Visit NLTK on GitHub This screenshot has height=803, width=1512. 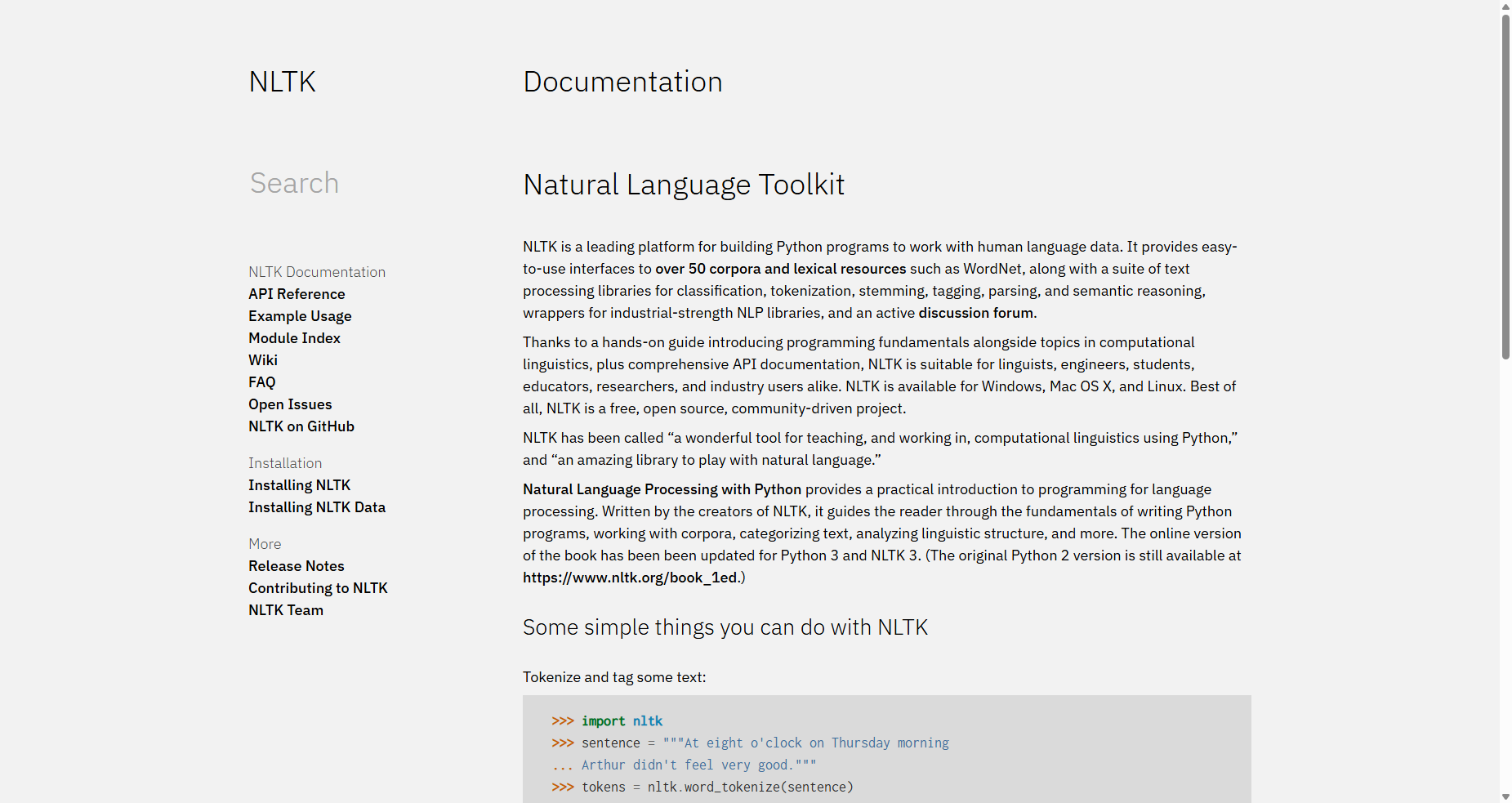(301, 426)
